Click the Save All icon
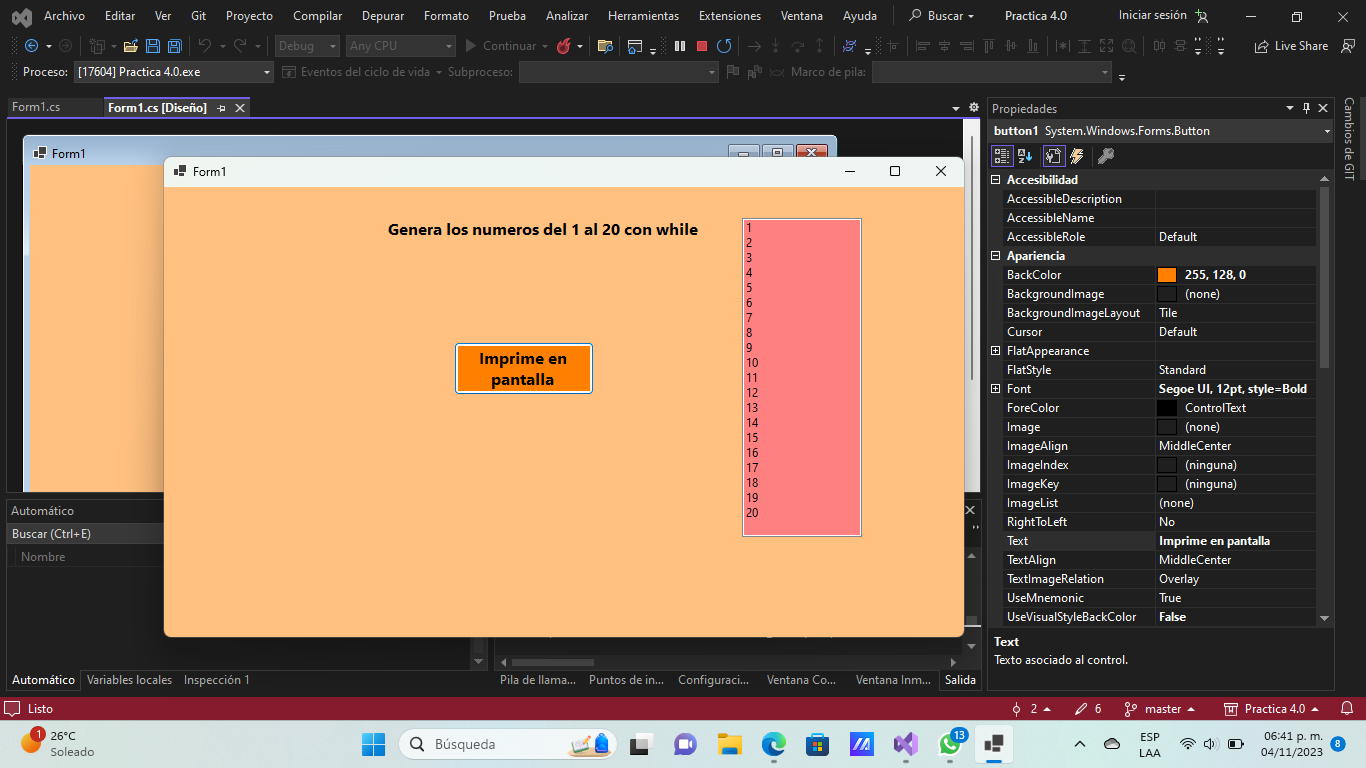 tap(173, 46)
